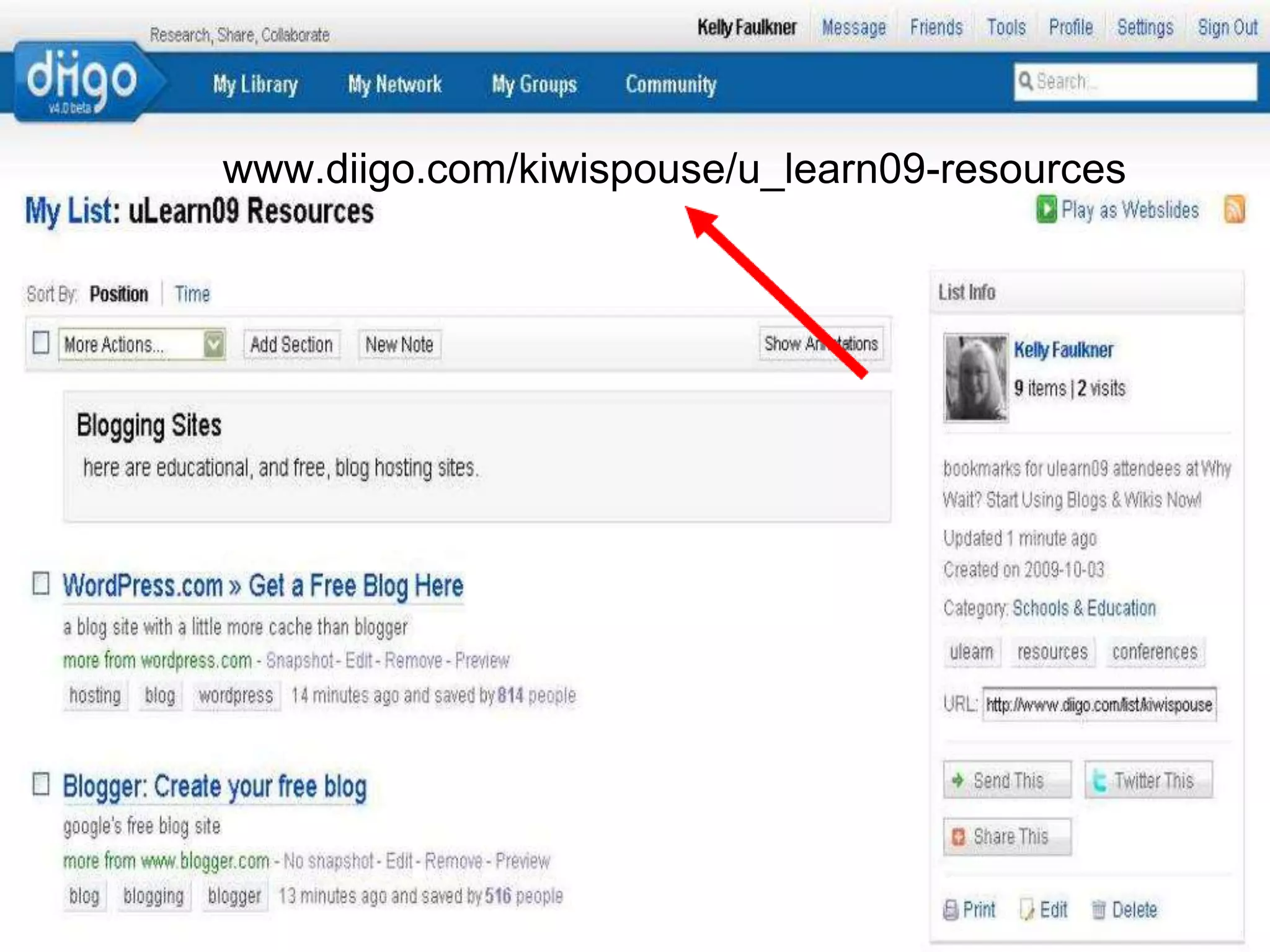The image size is (1270, 952).
Task: Open the Blogger: Create your free blog link
Action: coord(215,787)
